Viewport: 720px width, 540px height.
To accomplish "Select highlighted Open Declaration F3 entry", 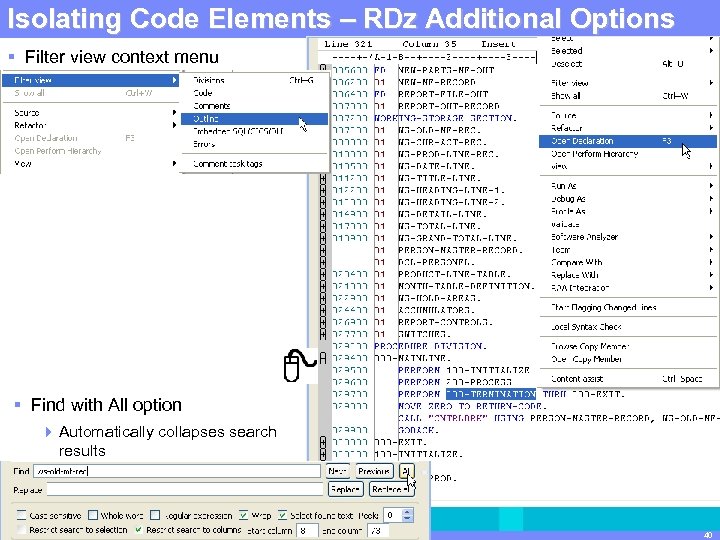I will [x=628, y=141].
